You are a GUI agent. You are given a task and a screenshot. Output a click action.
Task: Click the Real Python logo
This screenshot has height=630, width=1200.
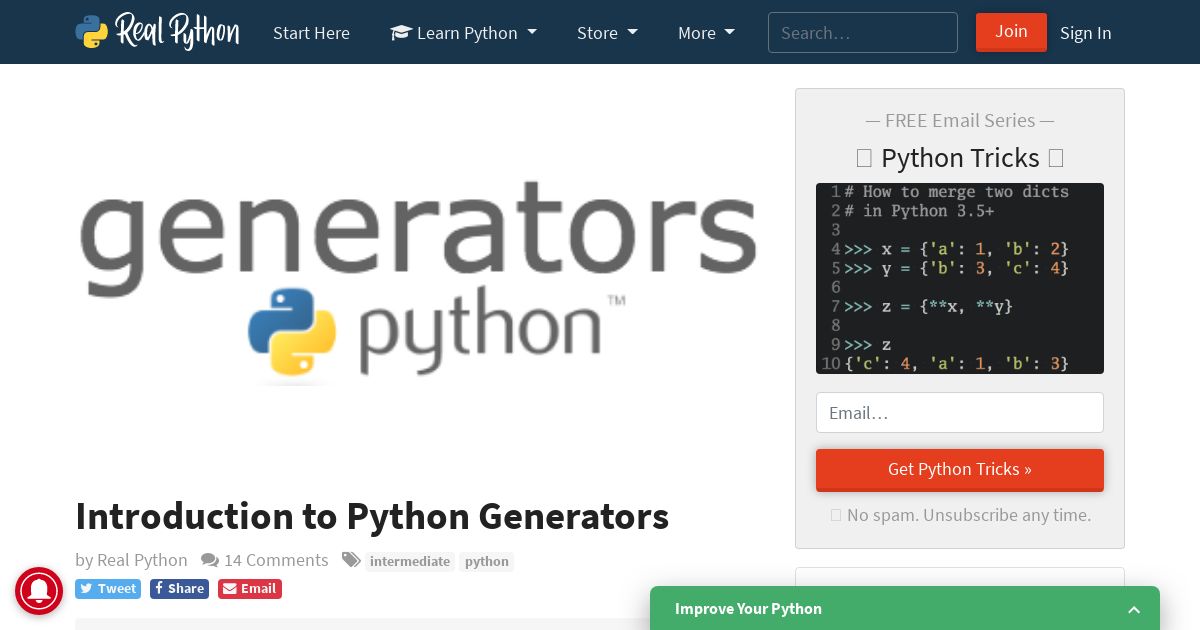click(157, 32)
